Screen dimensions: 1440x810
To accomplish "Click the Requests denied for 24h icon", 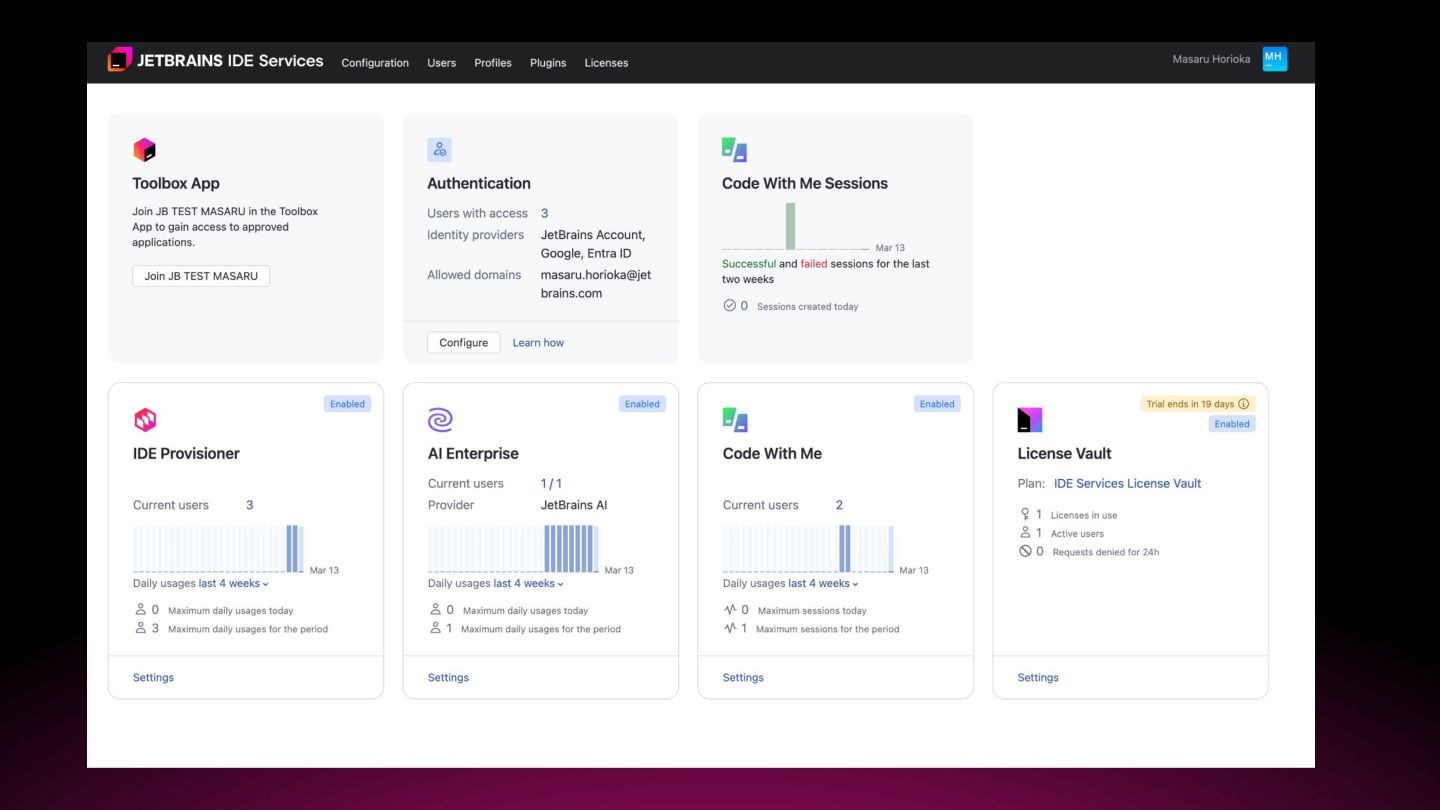I will click(1025, 551).
